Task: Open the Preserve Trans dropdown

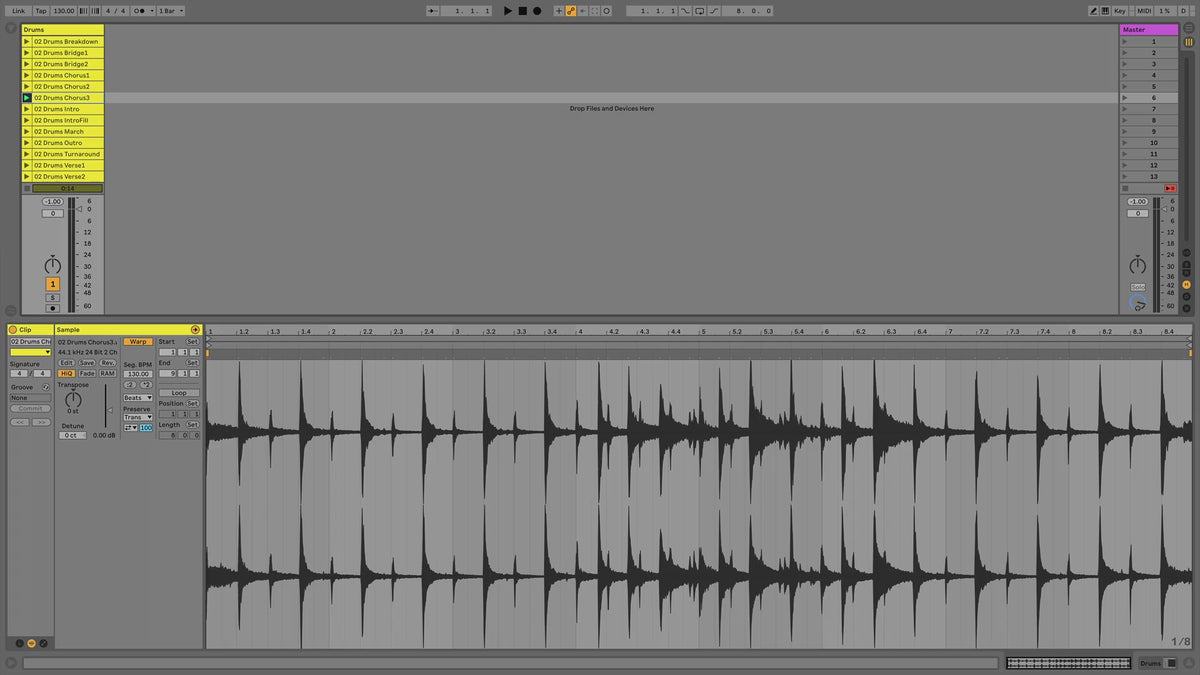Action: (137, 417)
